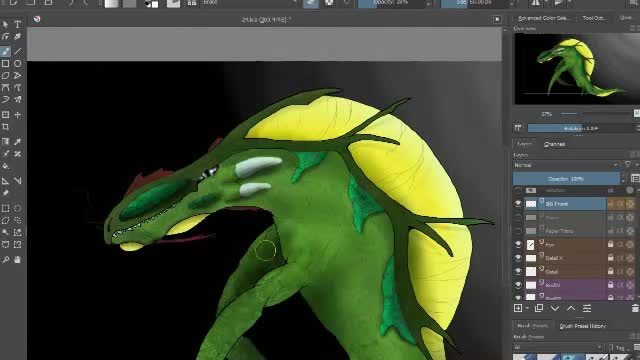This screenshot has height=360, width=640.
Task: Open the Brush Preset History tab
Action: [582, 326]
